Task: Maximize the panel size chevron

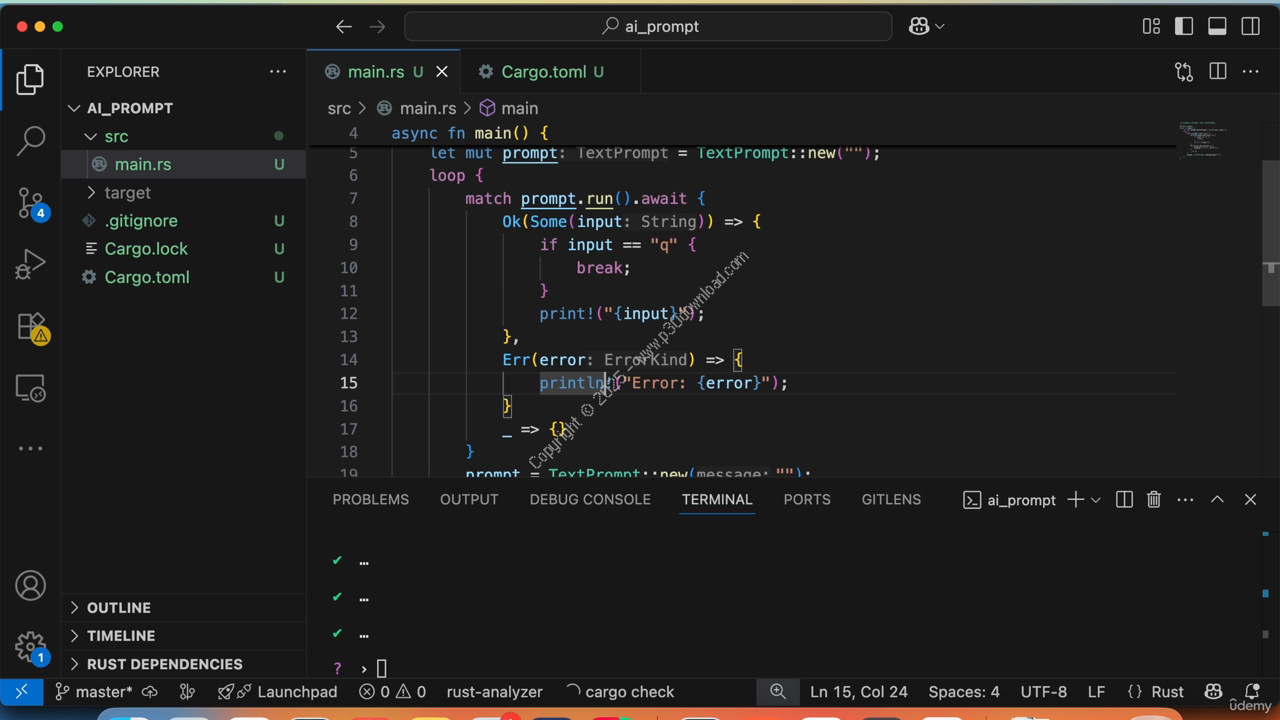Action: [x=1217, y=499]
